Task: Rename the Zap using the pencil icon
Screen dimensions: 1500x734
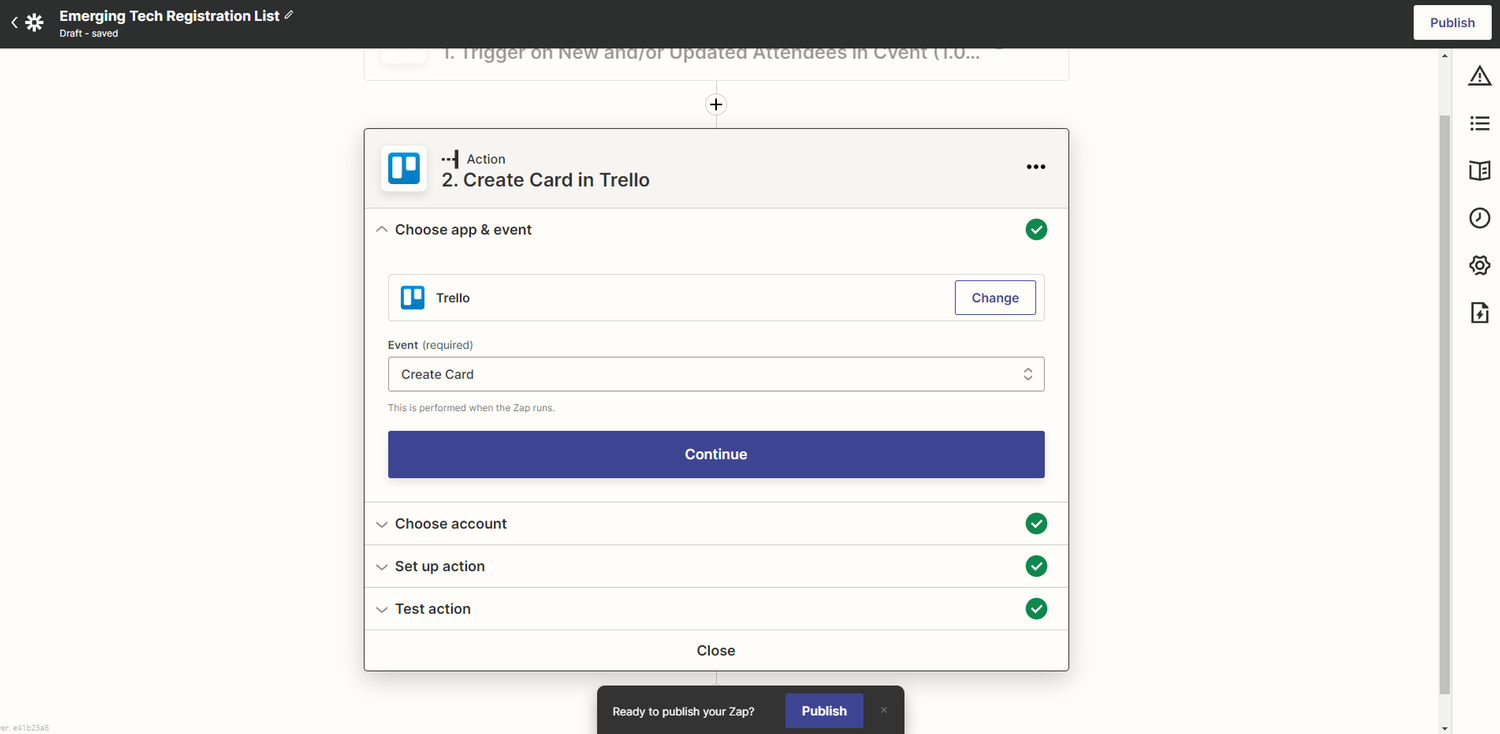Action: 288,14
